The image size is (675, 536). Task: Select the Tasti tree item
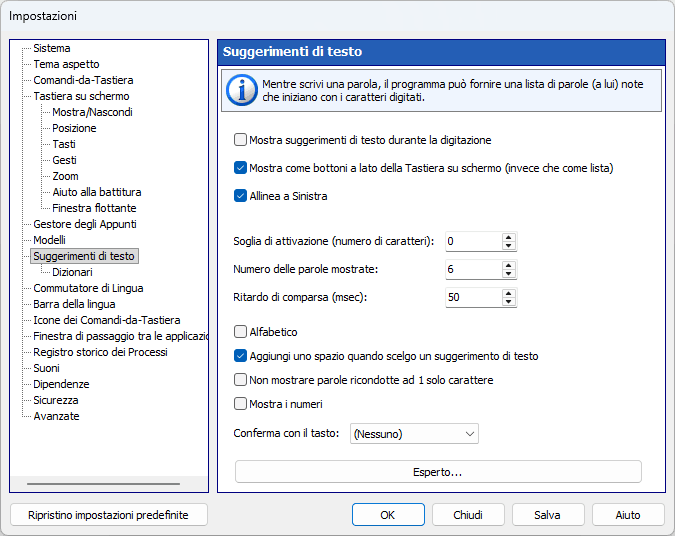tap(64, 144)
